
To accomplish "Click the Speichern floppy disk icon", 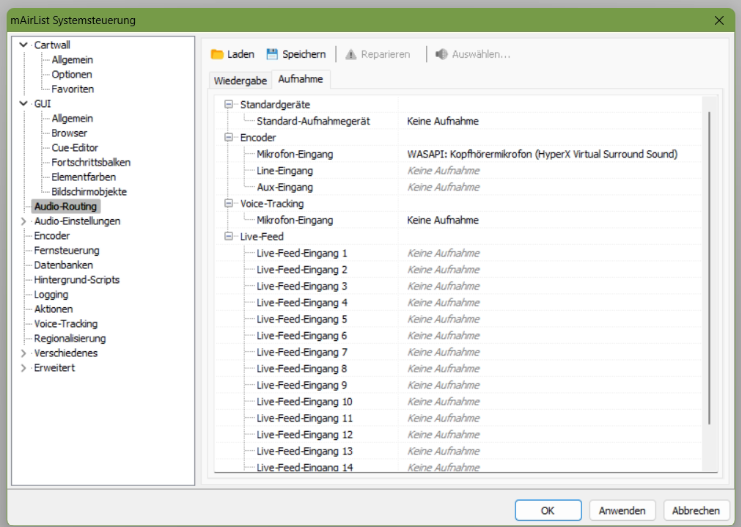I will pos(272,54).
